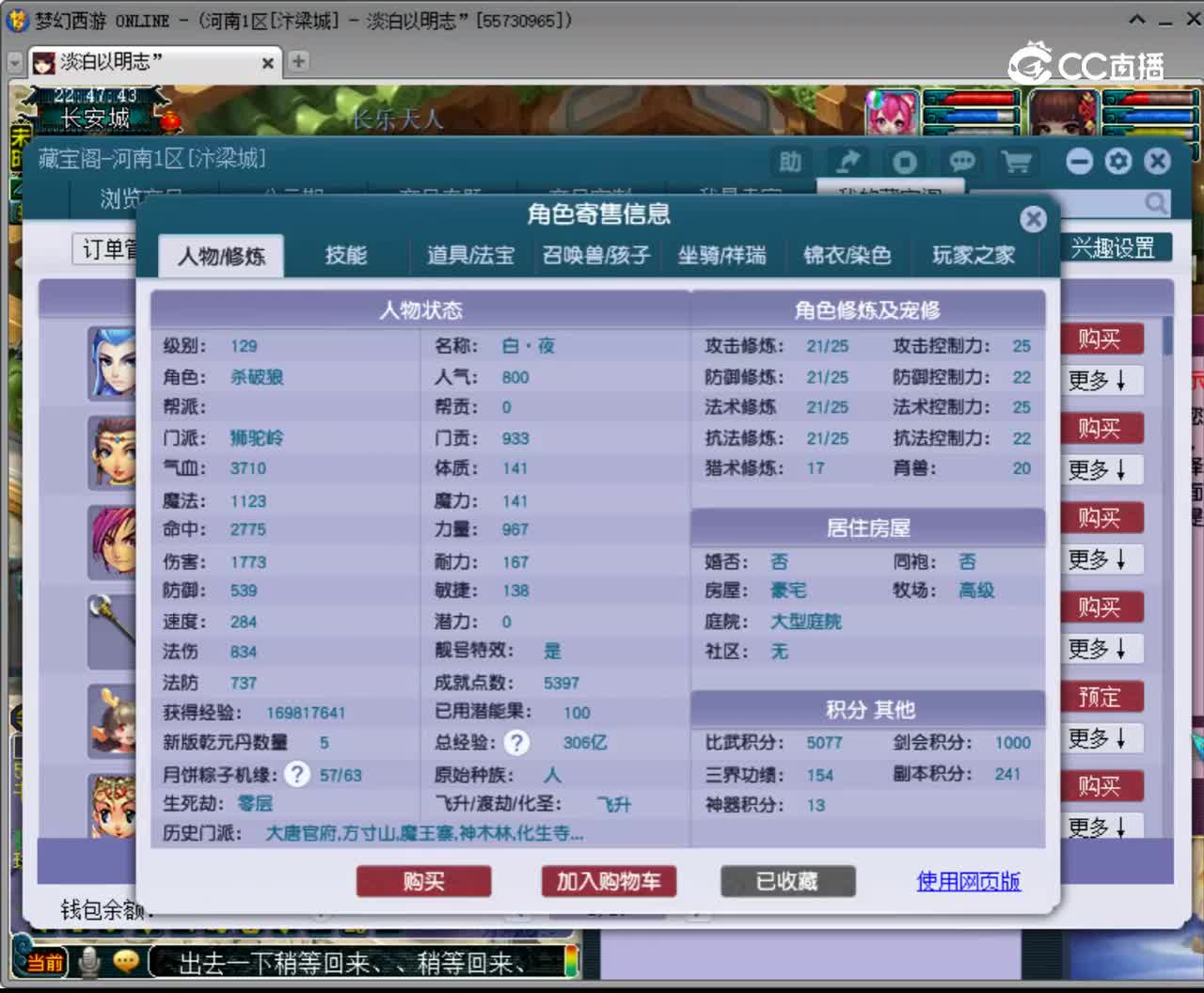Select the staff weapon item thumbnail in listing

pyautogui.click(x=112, y=631)
